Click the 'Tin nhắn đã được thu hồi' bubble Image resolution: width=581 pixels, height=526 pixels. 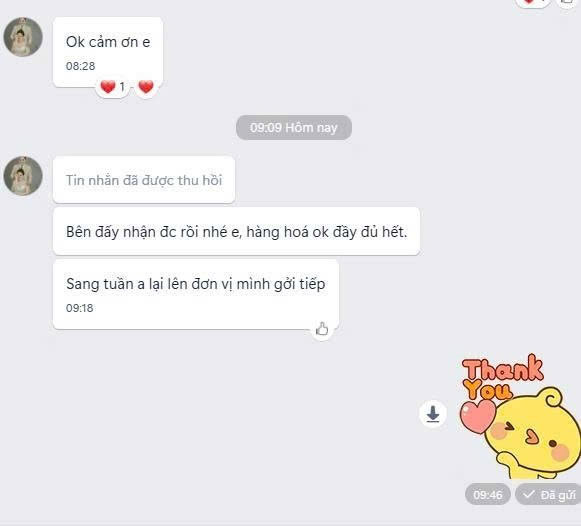pyautogui.click(x=144, y=180)
